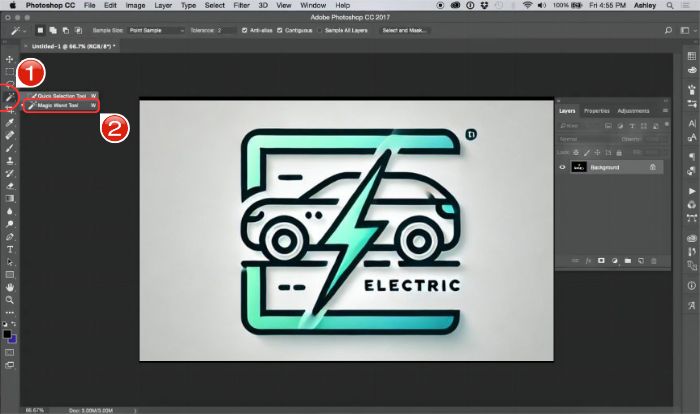
Task: Choose the Quick Selection Tool
Action: coord(62,96)
